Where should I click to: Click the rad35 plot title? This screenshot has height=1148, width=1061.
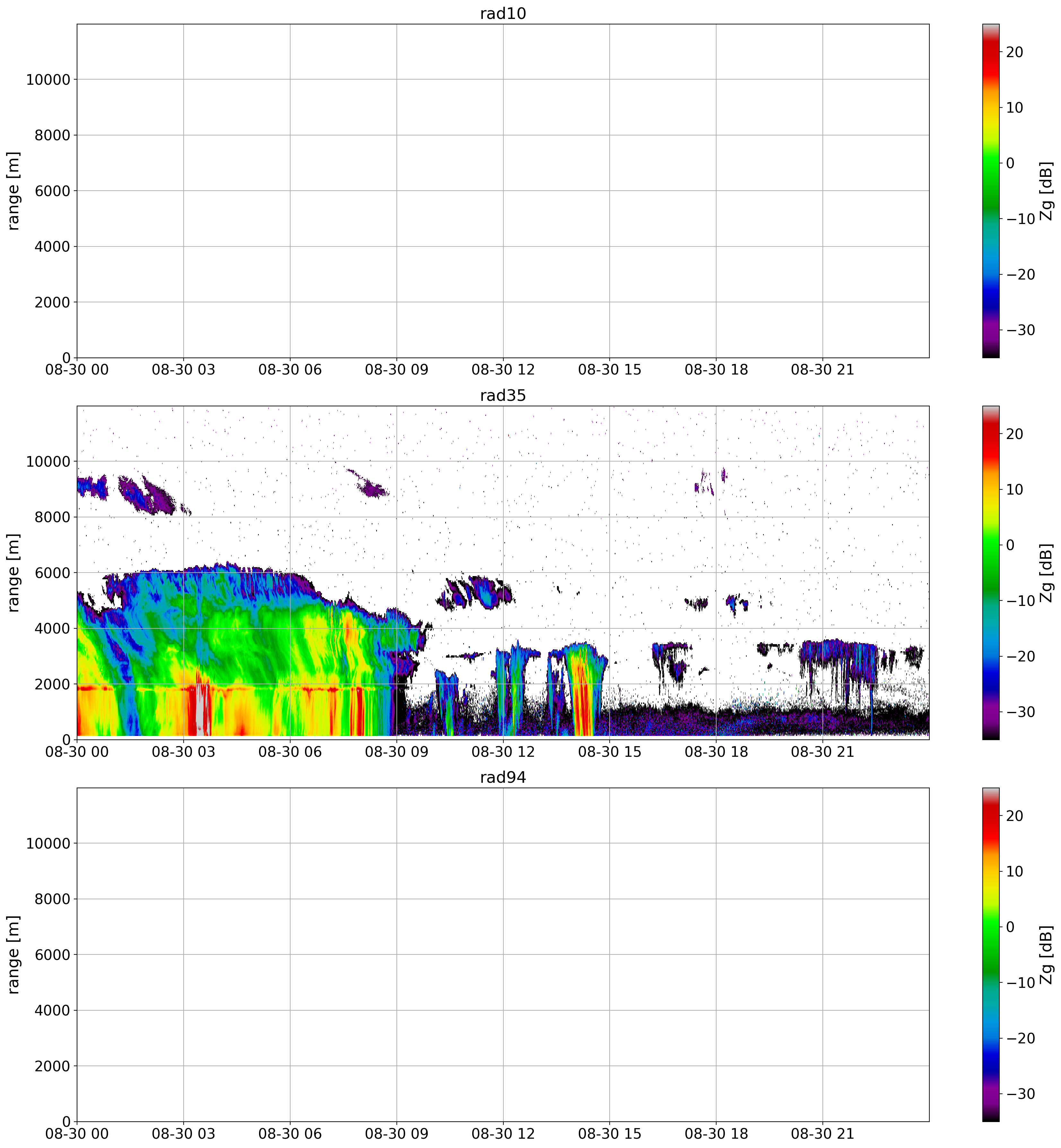pos(503,395)
